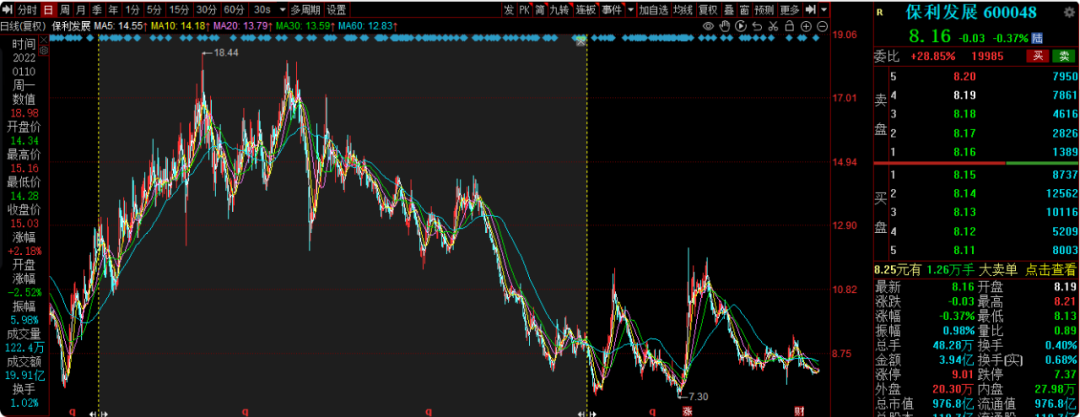The height and width of the screenshot is (417, 1080).
Task: Toggle the padlock lock icon
Action: click(x=789, y=26)
